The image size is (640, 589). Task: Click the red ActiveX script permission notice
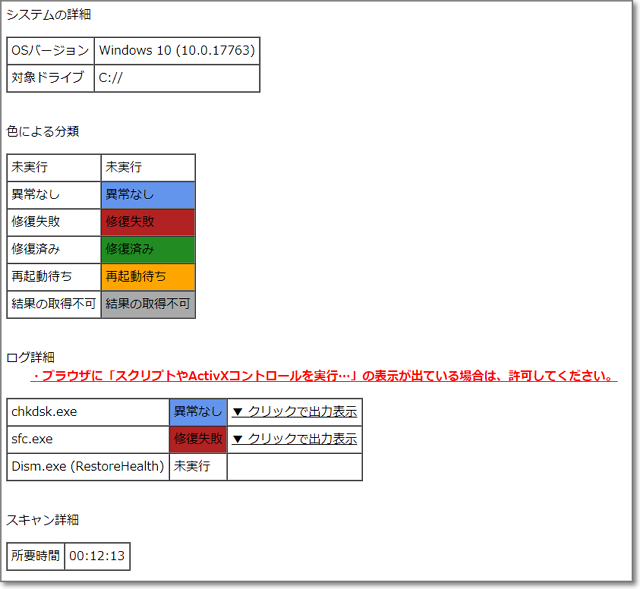click(323, 377)
